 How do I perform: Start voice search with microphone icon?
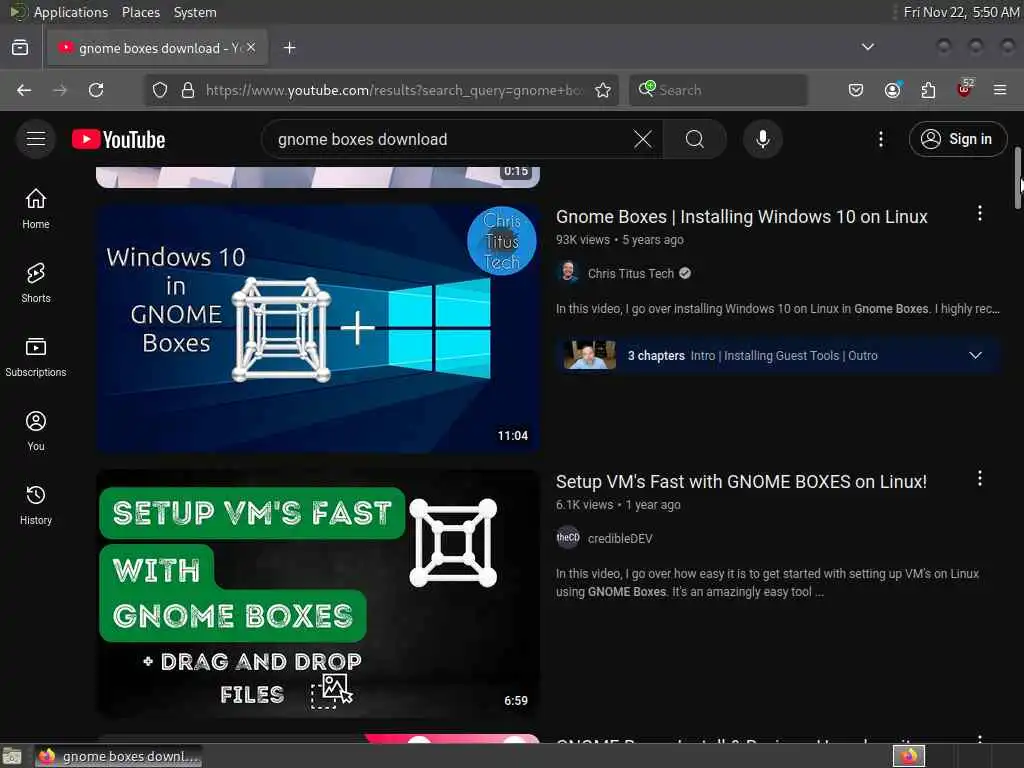(x=763, y=139)
